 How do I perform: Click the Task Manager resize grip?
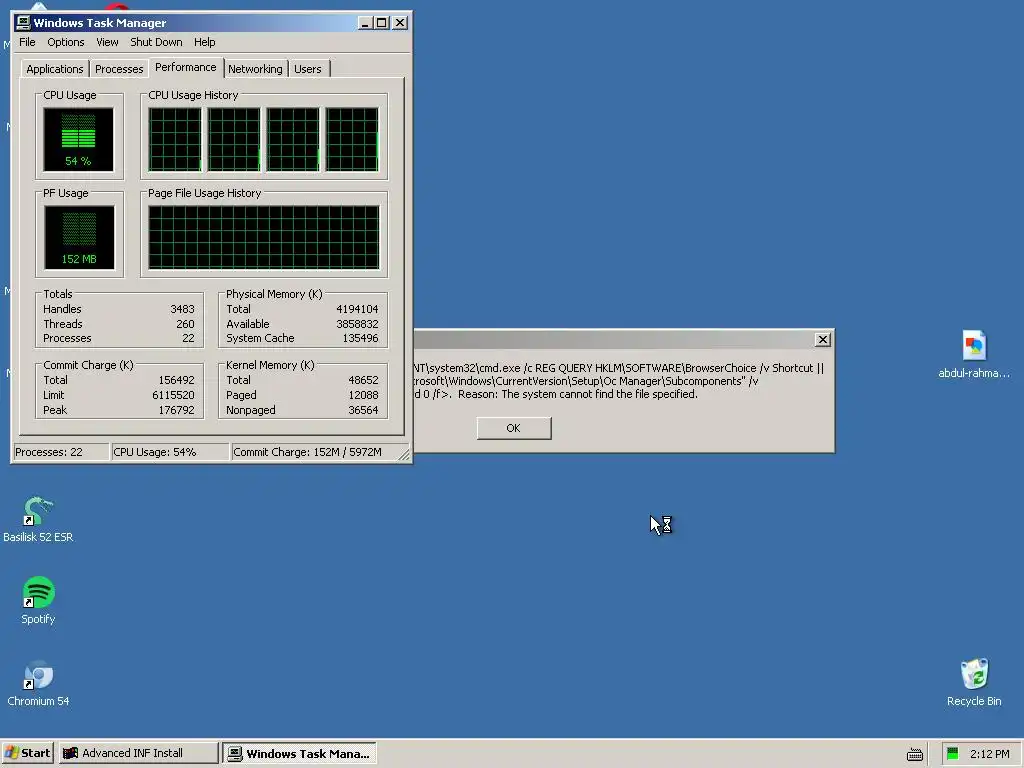click(x=404, y=455)
